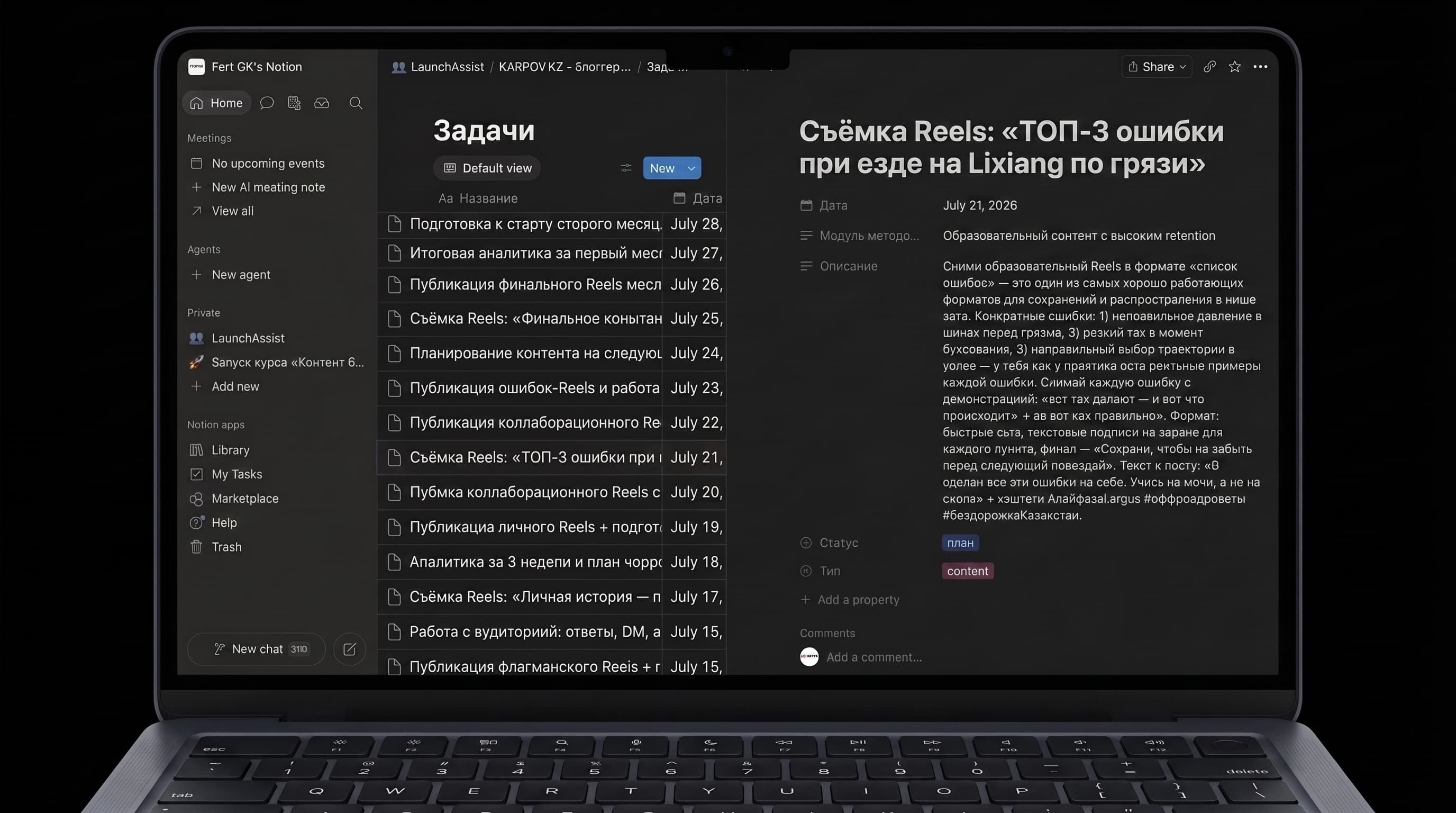This screenshot has height=813, width=1456.
Task: Click the Add a comment field
Action: click(874, 657)
